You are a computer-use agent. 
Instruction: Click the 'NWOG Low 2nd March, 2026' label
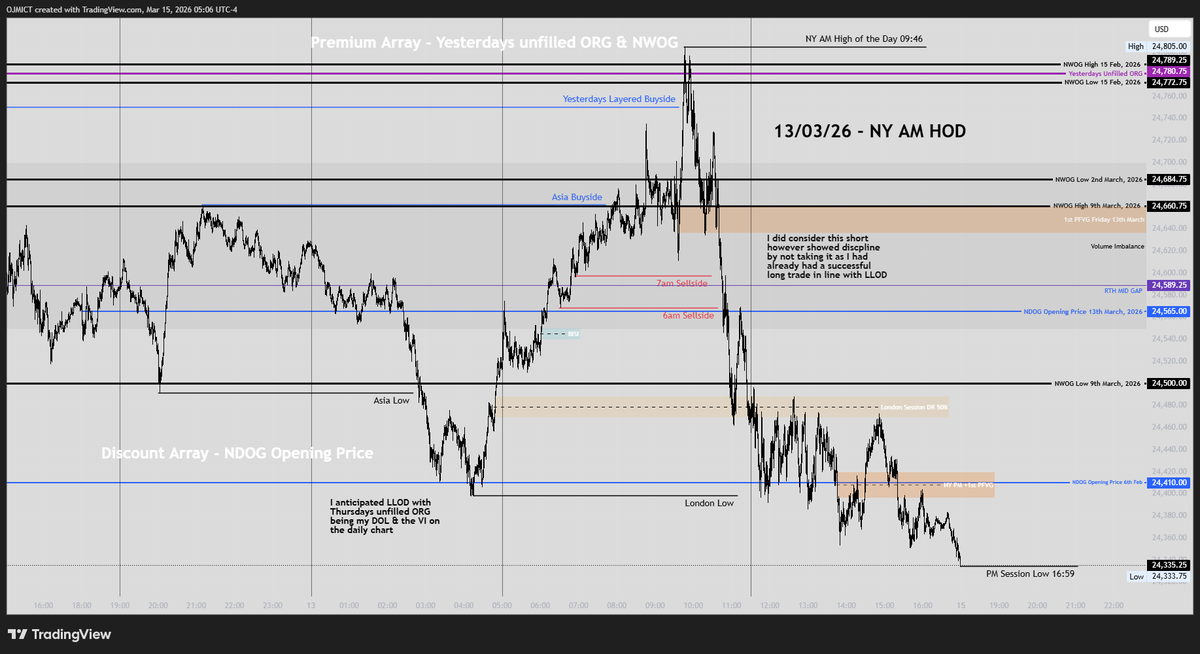tap(1098, 180)
